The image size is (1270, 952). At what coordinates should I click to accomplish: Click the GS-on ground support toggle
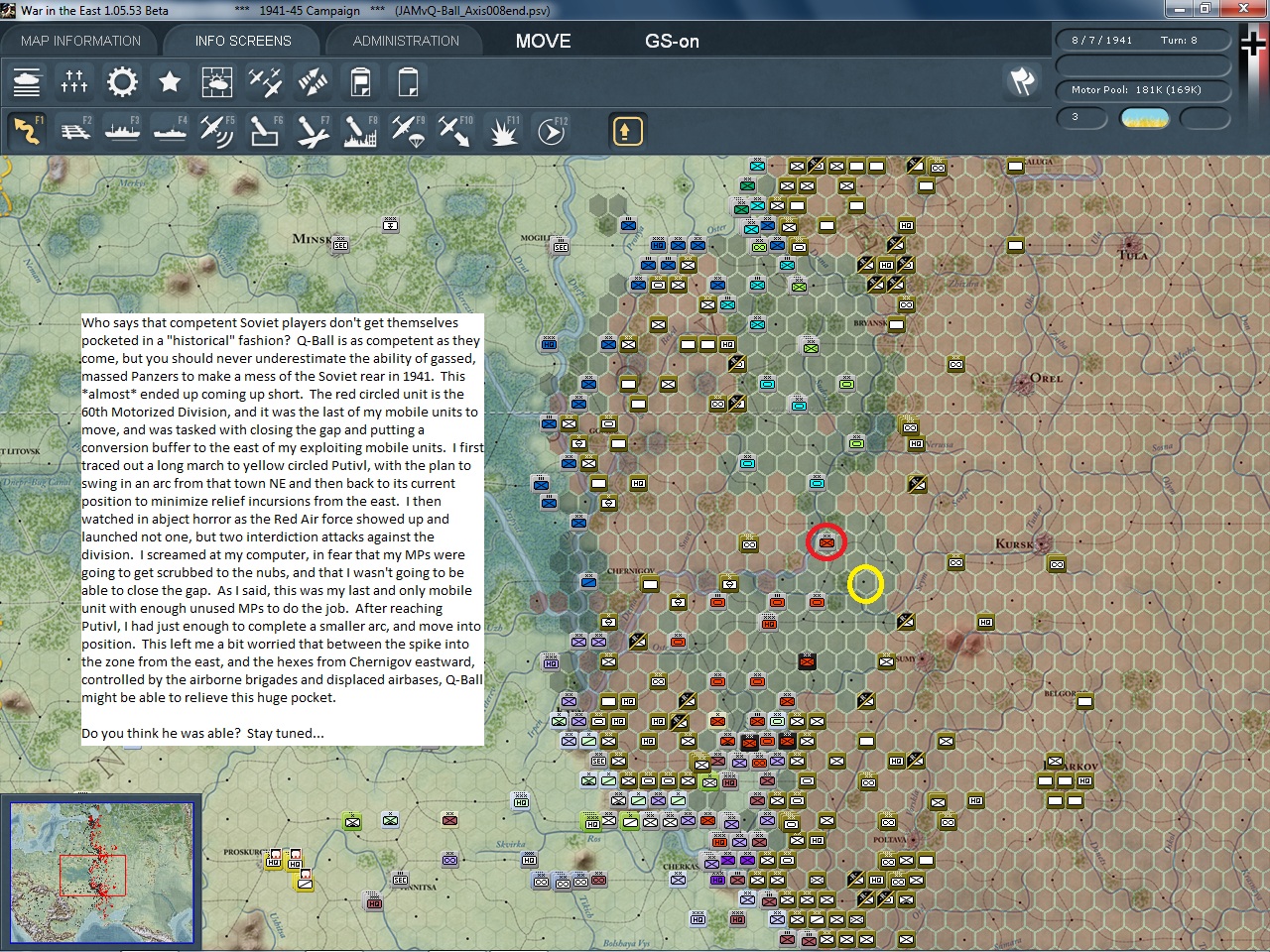tap(672, 41)
